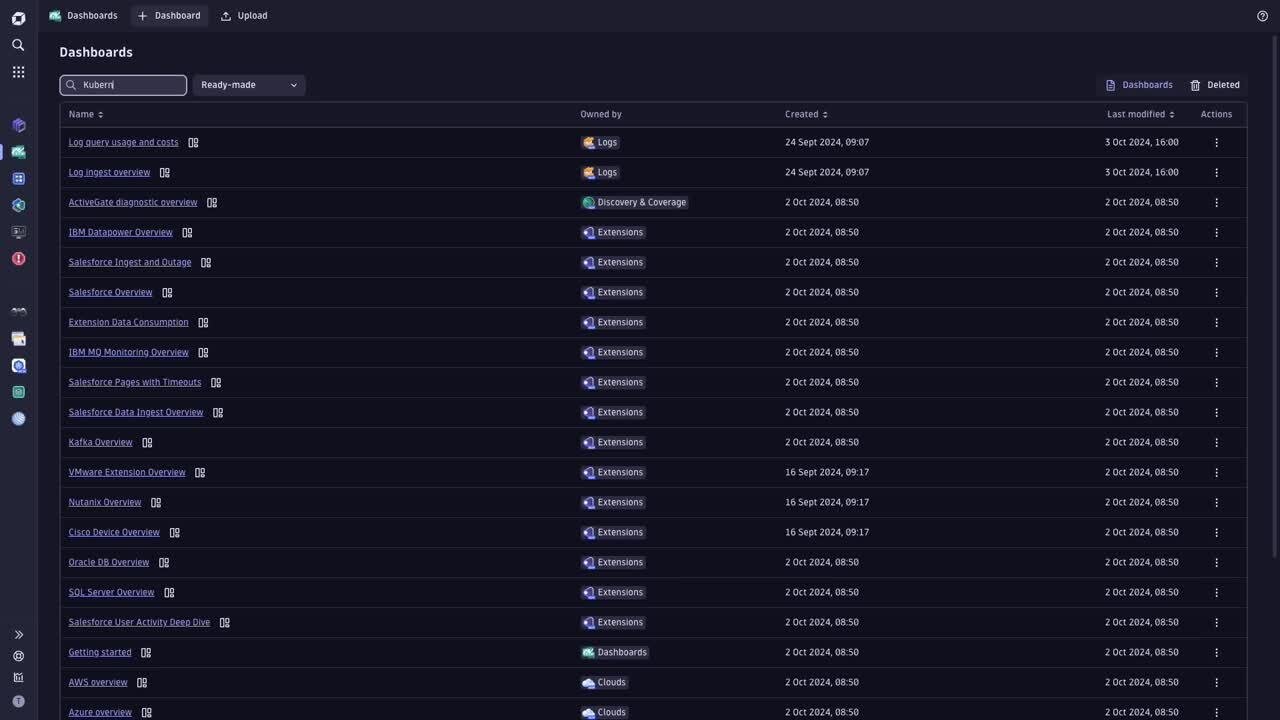The image size is (1280, 720).
Task: Open the support smiley icon in sidebar
Action: click(x=18, y=656)
